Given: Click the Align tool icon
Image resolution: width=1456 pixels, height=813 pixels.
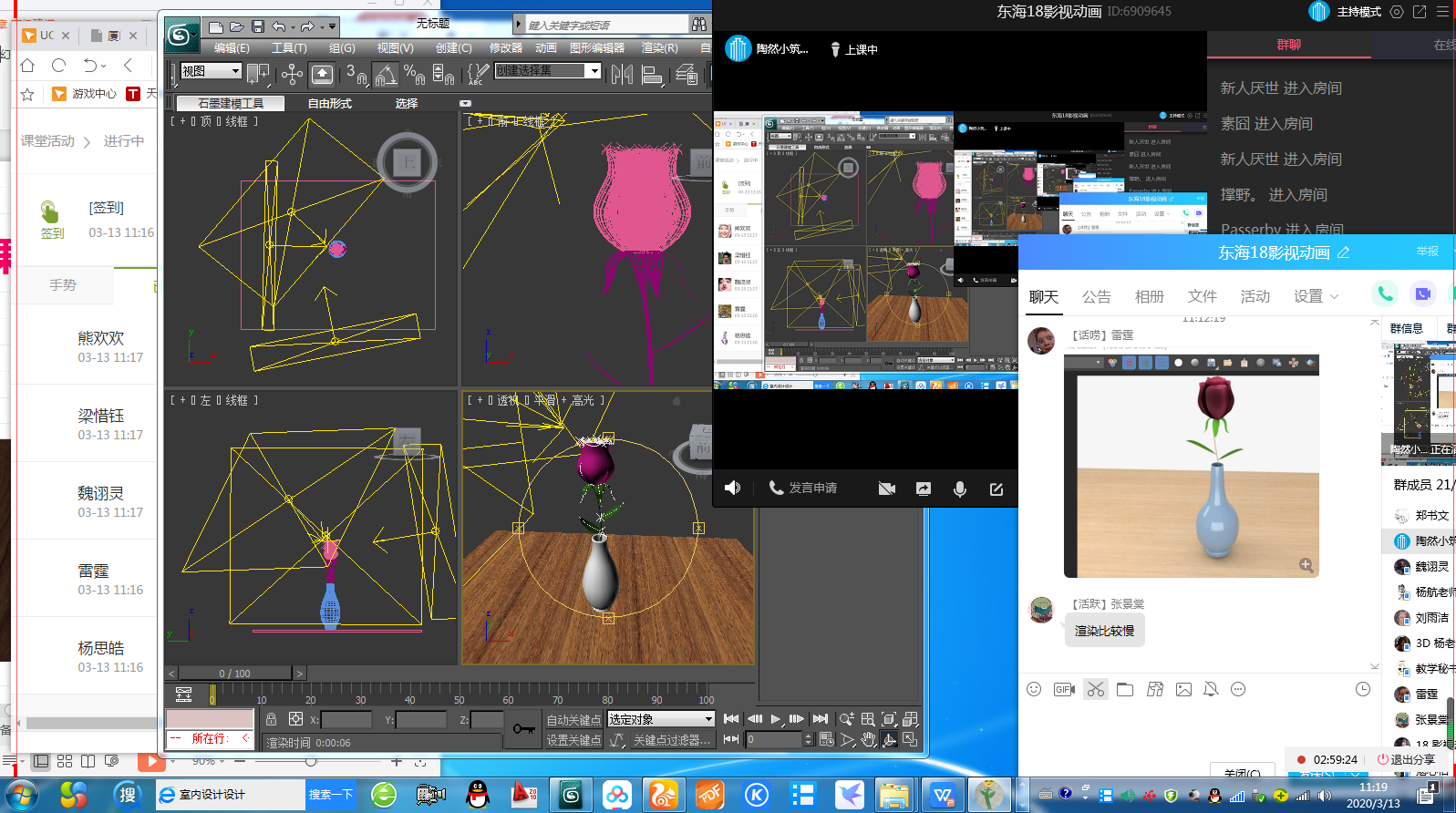Looking at the screenshot, I should 652,75.
